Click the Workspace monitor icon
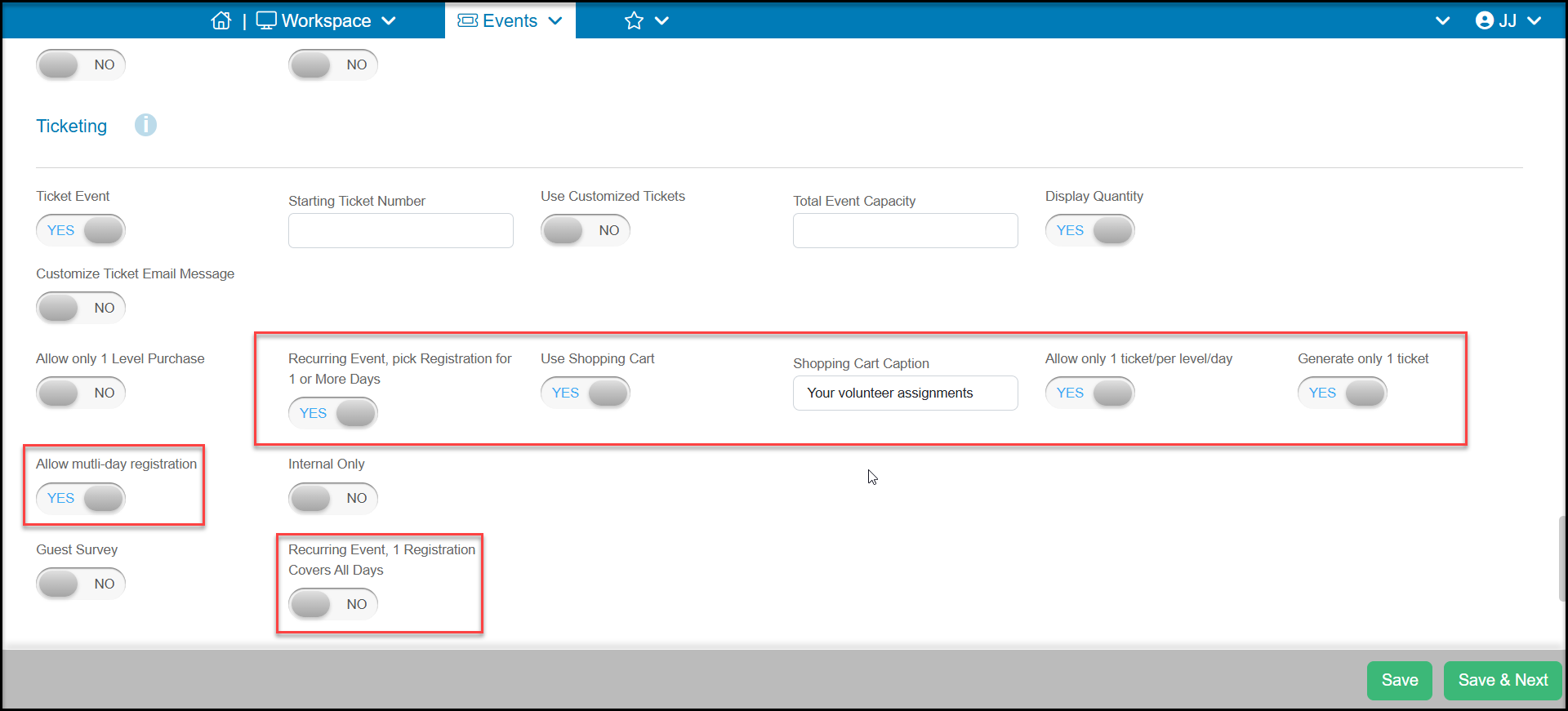The width and height of the screenshot is (1568, 711). [x=266, y=20]
